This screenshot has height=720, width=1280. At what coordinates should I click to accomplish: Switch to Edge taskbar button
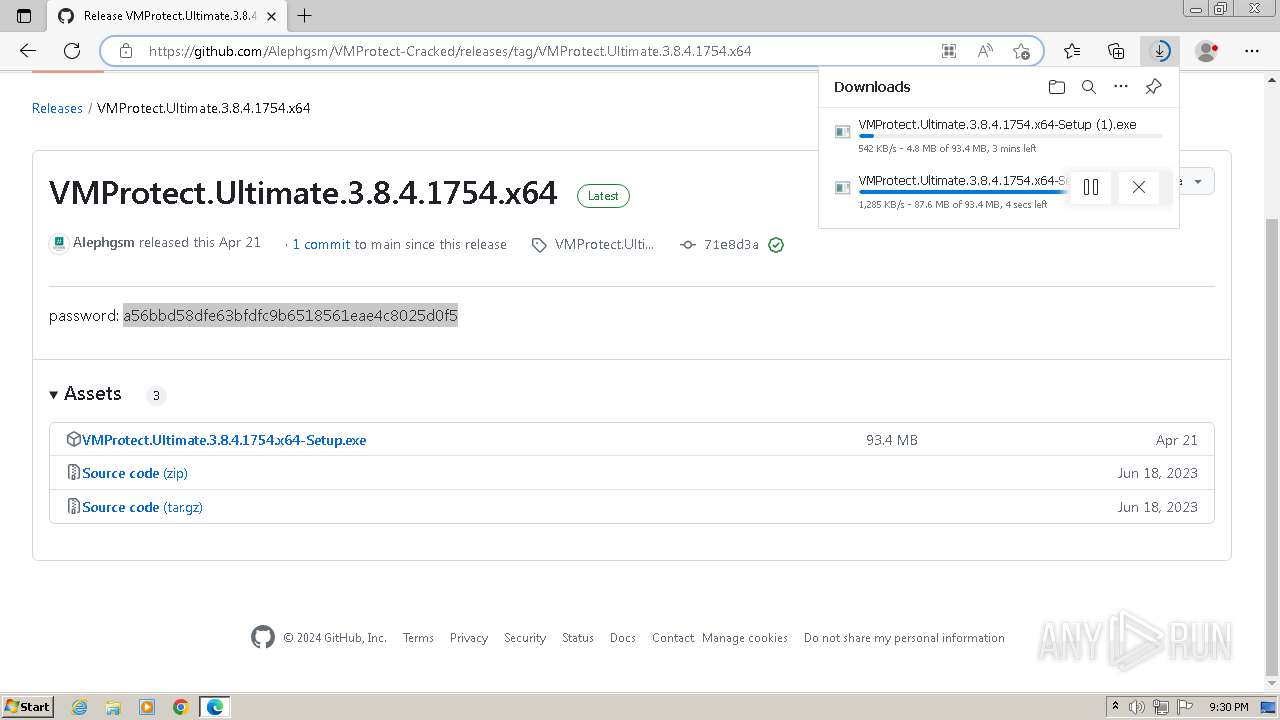215,707
